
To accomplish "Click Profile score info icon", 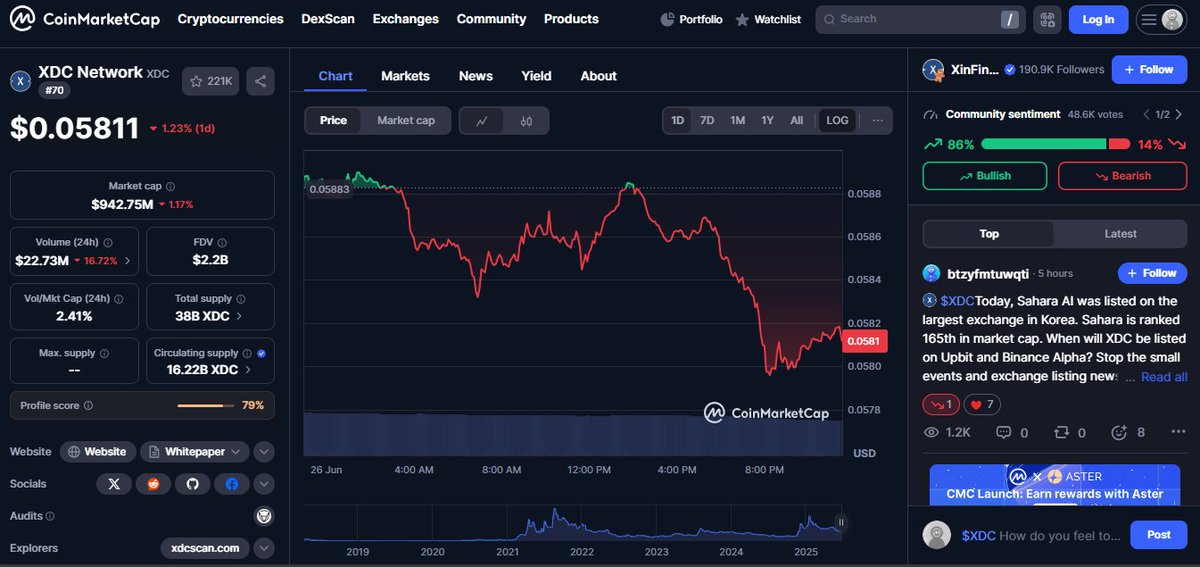I will point(88,405).
